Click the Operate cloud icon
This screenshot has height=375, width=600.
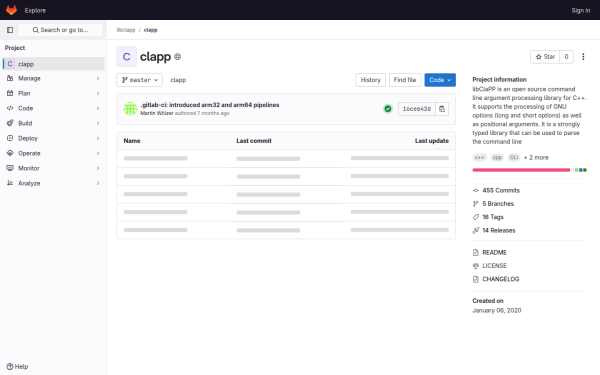click(x=10, y=153)
